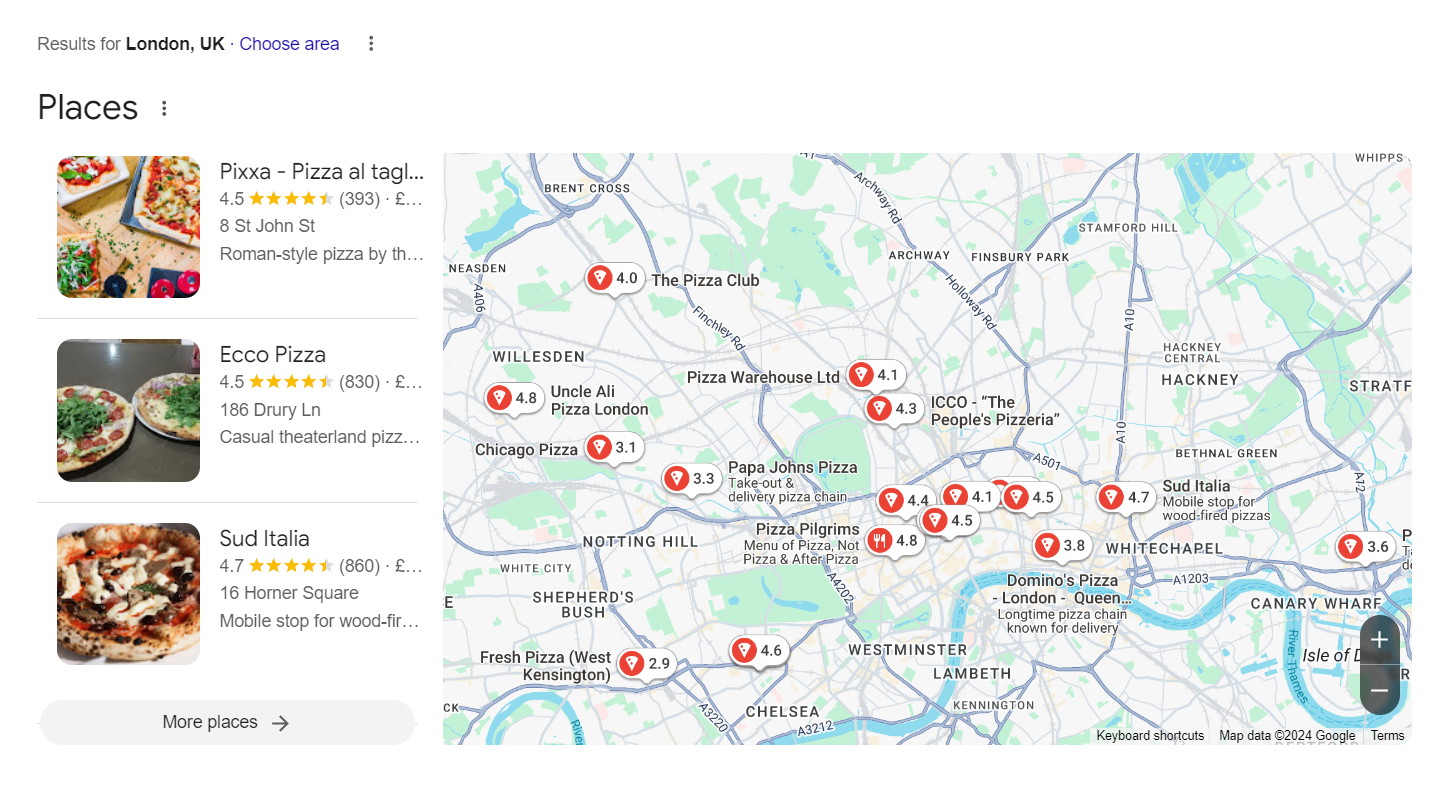1449x792 pixels.
Task: Click the Pizza Warehouse Ltd map label
Action: click(x=763, y=378)
